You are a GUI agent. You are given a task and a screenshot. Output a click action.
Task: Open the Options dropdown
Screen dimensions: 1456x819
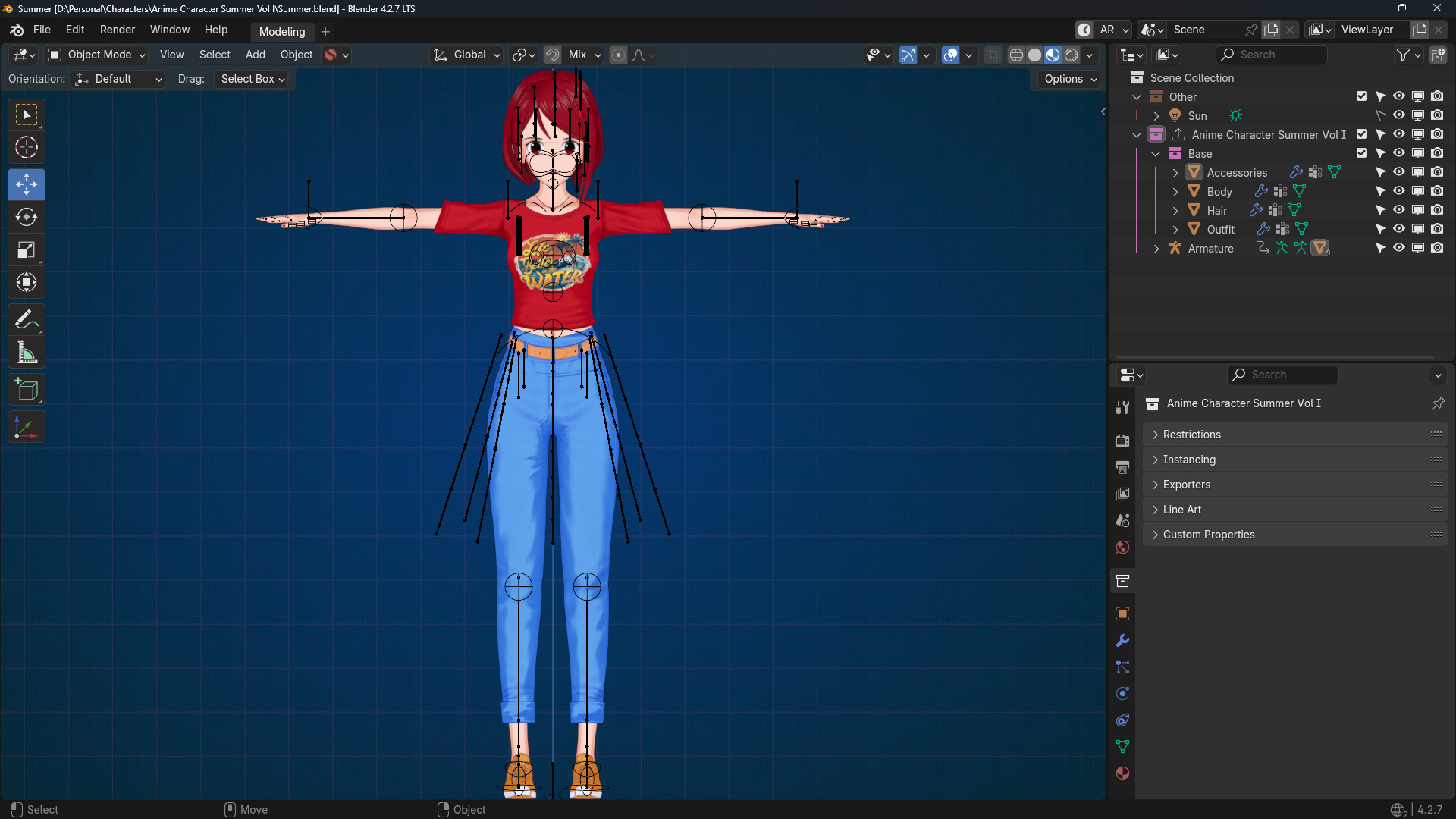coord(1070,79)
